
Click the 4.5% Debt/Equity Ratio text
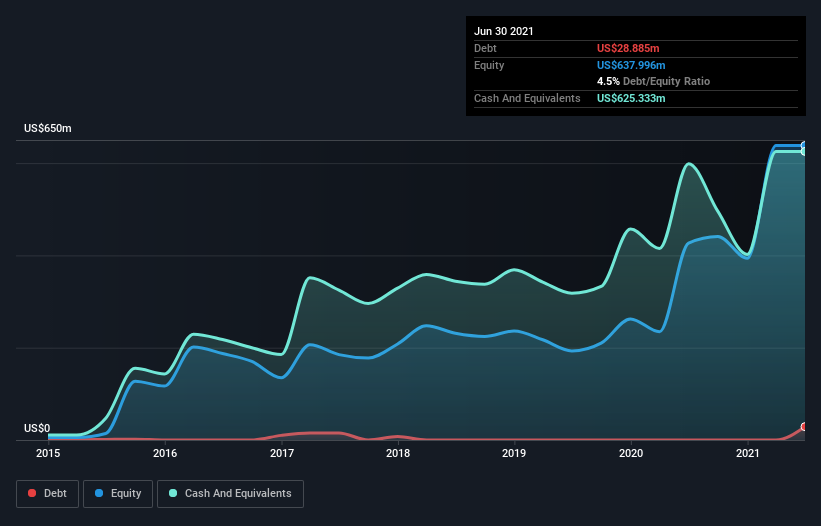(653, 82)
